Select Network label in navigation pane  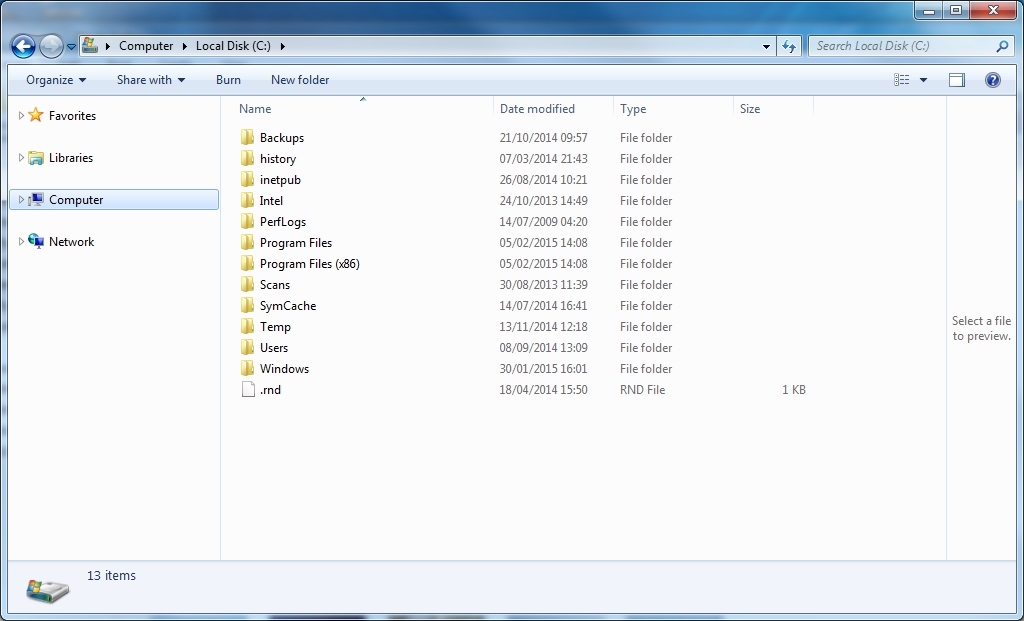click(x=71, y=242)
